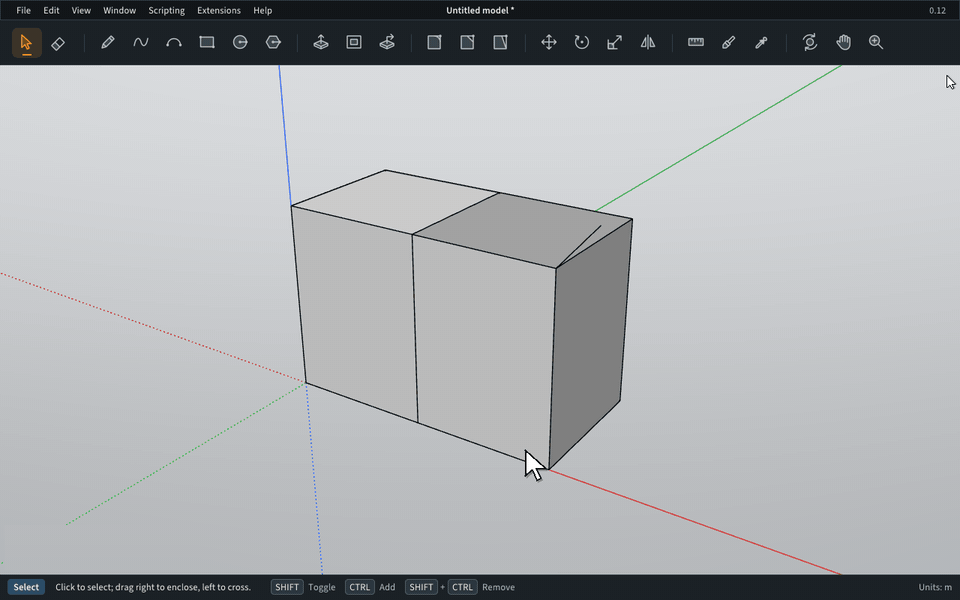
Task: Click the CTRL key hint before Add
Action: [x=359, y=587]
